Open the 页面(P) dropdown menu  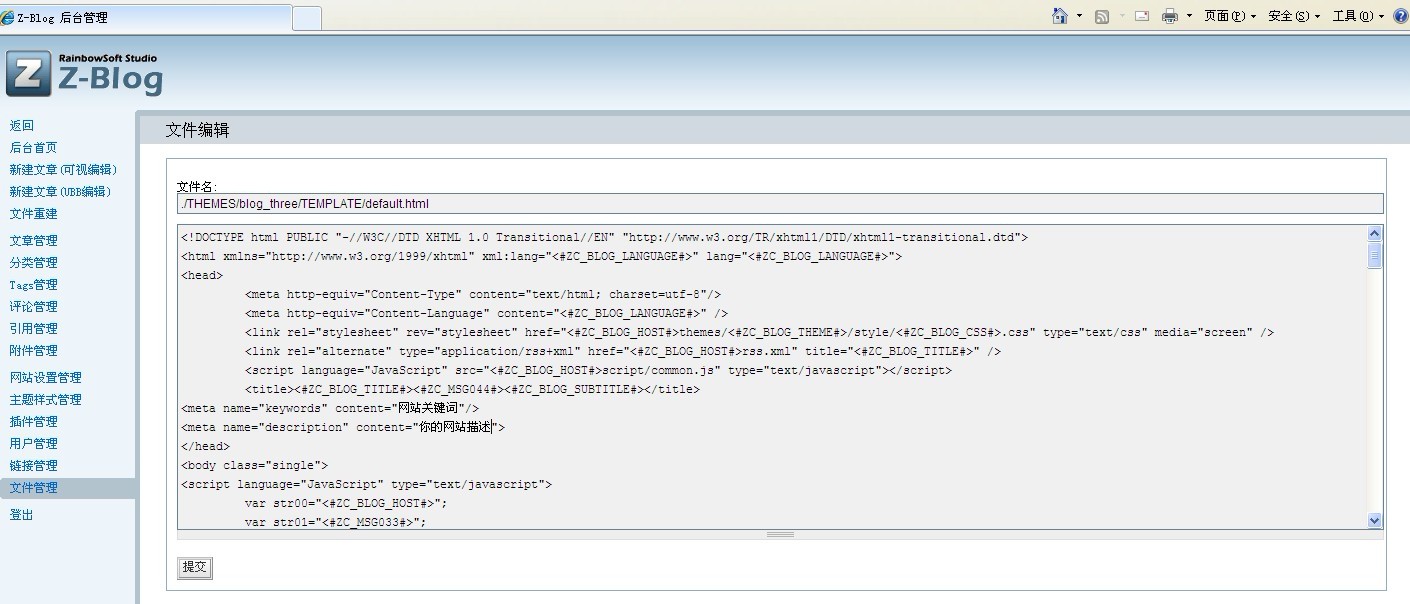pyautogui.click(x=1229, y=16)
